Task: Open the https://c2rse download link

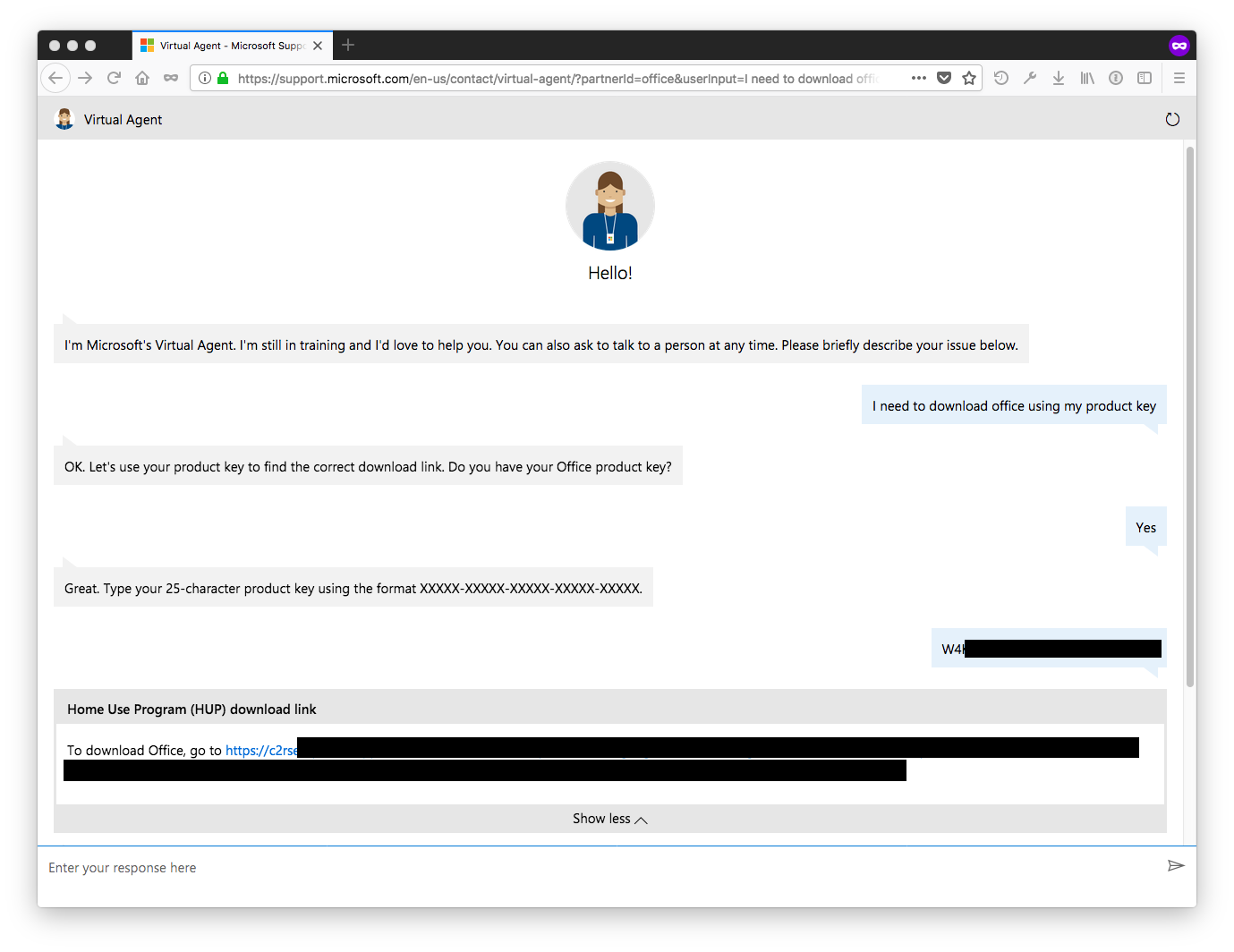Action: pyautogui.click(x=261, y=751)
